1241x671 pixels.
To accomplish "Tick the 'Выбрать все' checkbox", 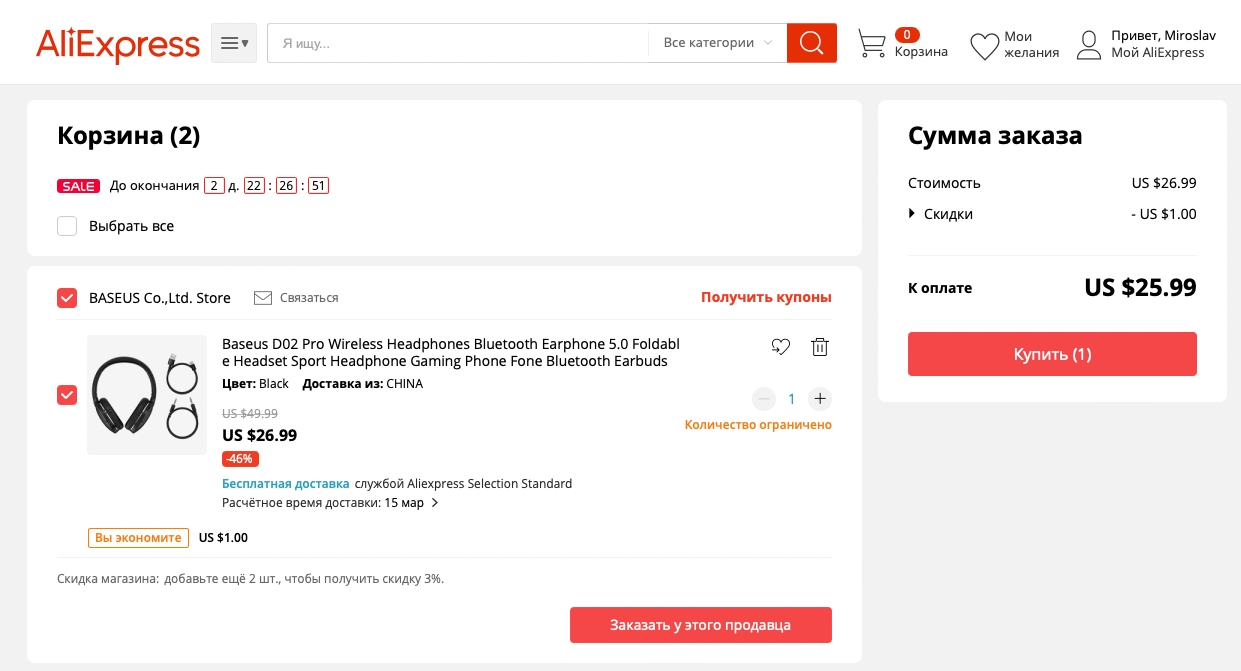I will (67, 226).
